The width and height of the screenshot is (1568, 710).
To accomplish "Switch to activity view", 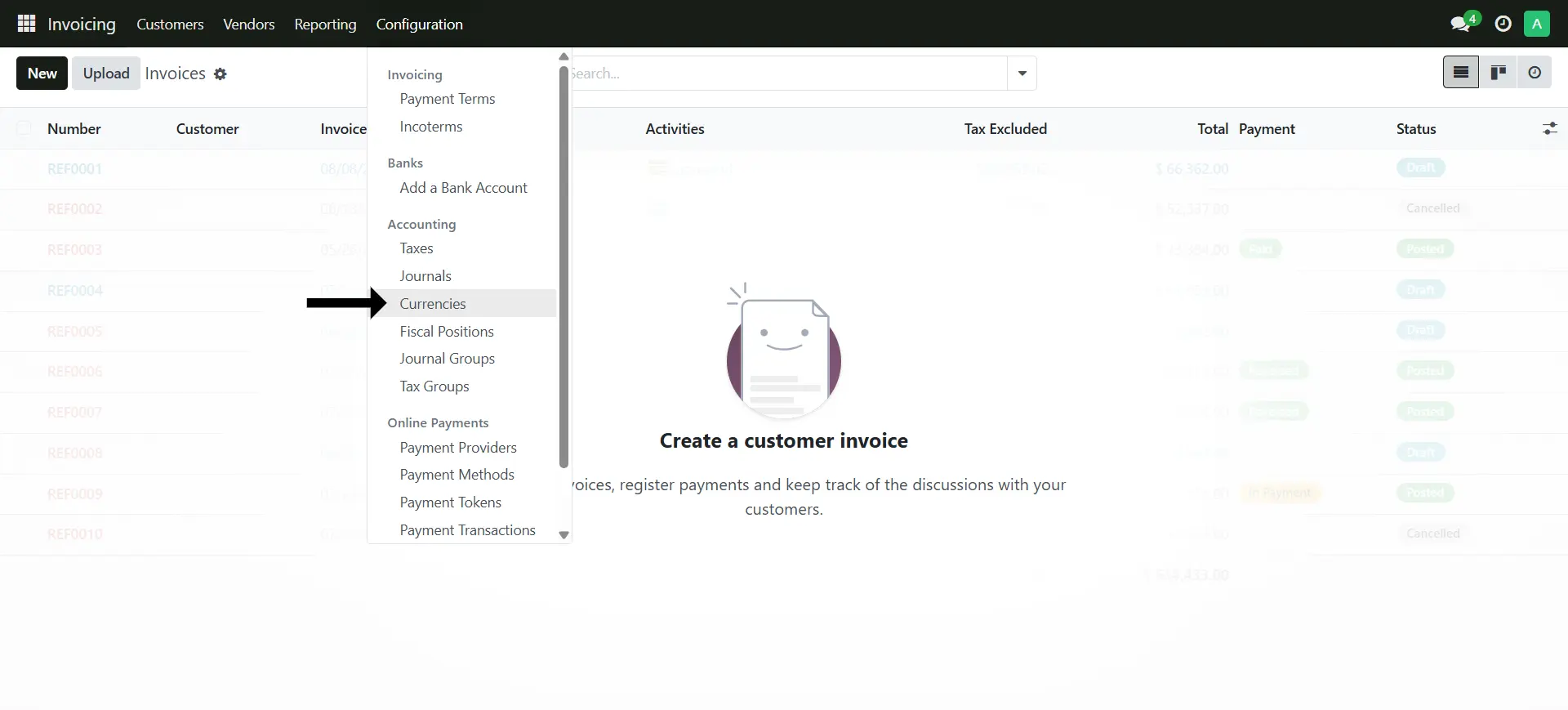I will tap(1535, 73).
